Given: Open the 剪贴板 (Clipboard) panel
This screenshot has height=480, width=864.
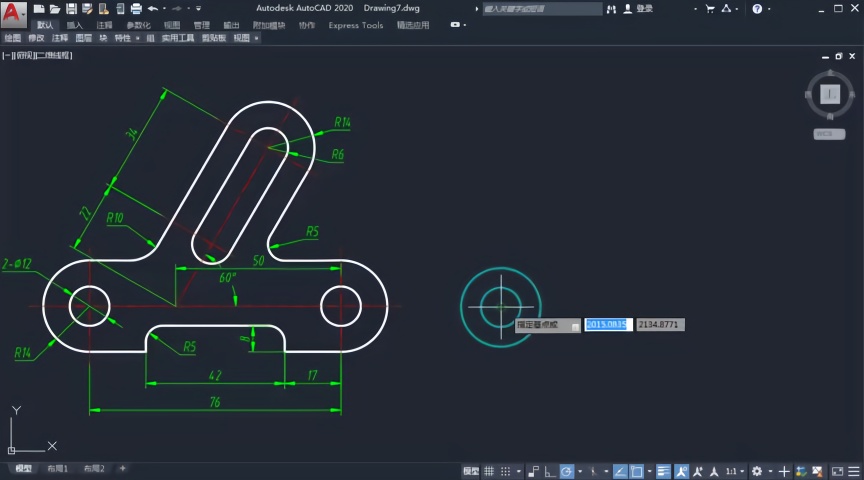Looking at the screenshot, I should pyautogui.click(x=214, y=38).
